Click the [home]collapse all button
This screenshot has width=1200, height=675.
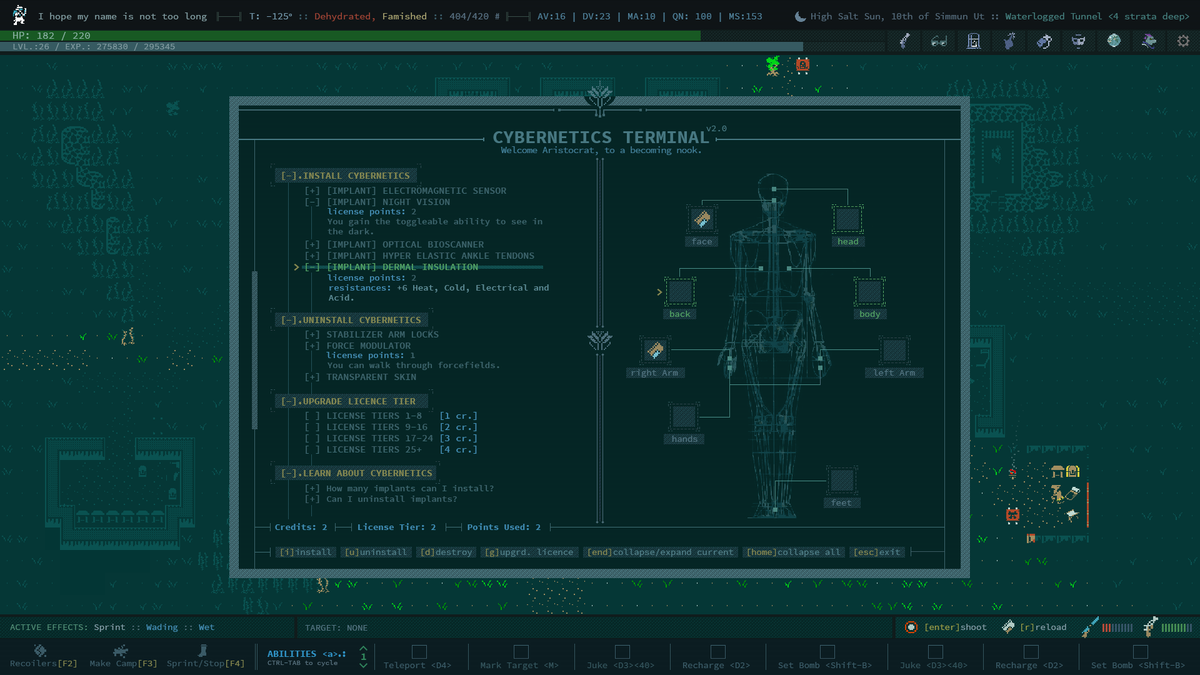coord(794,552)
